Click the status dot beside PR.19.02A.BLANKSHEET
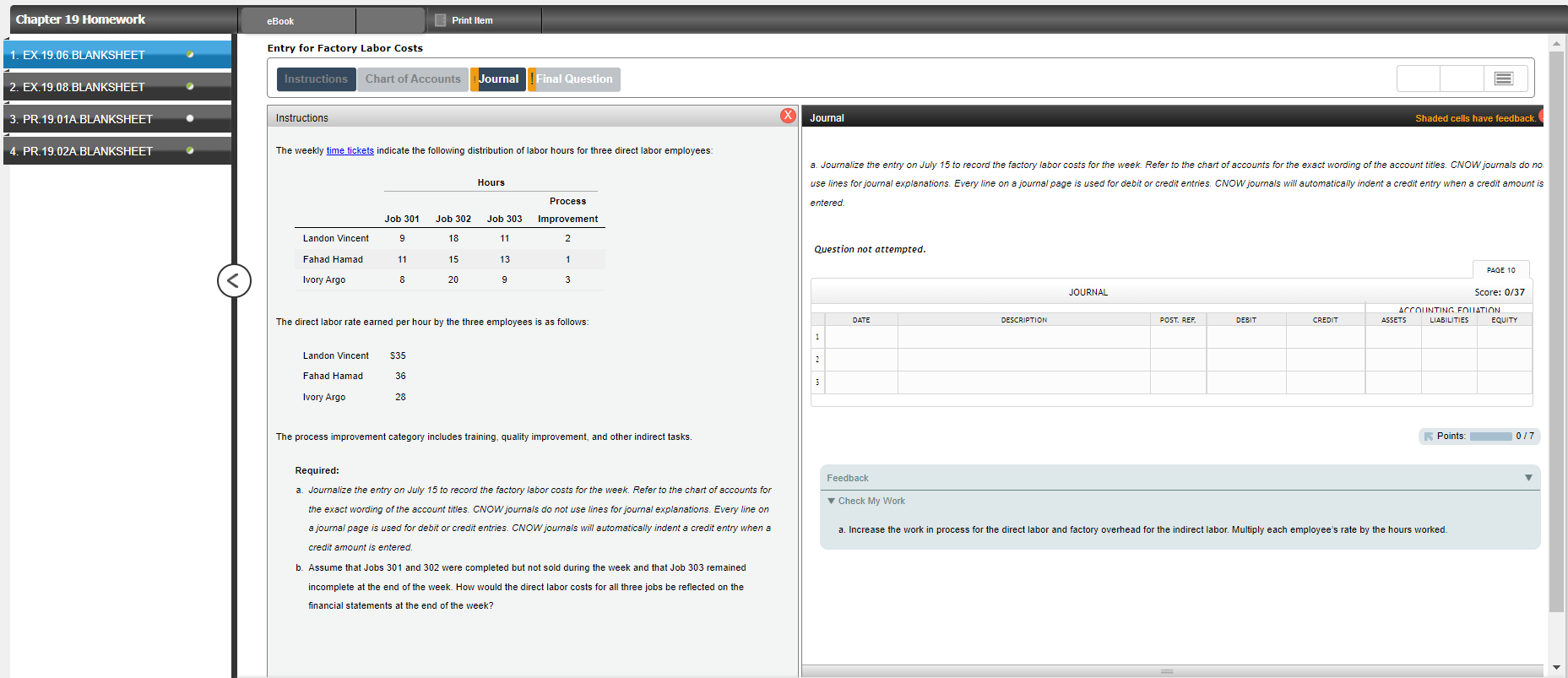Image resolution: width=1568 pixels, height=678 pixels. coord(190,151)
